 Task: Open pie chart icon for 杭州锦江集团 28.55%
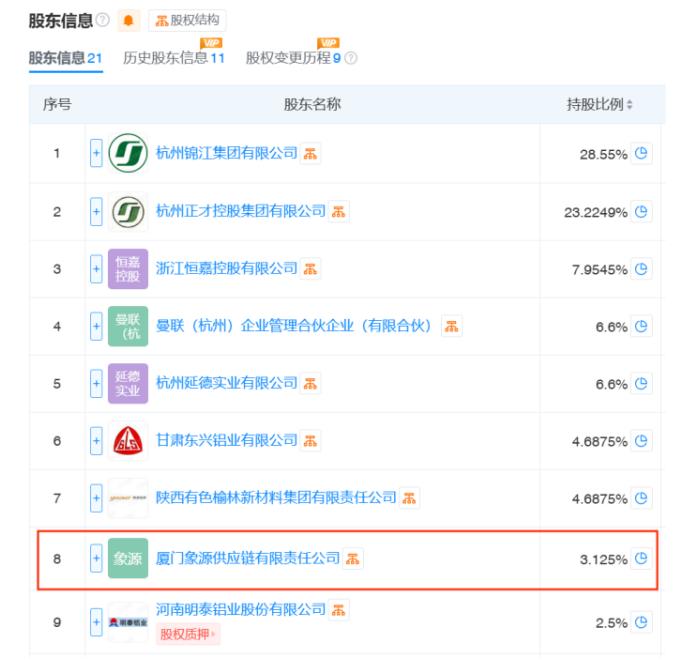tap(642, 154)
